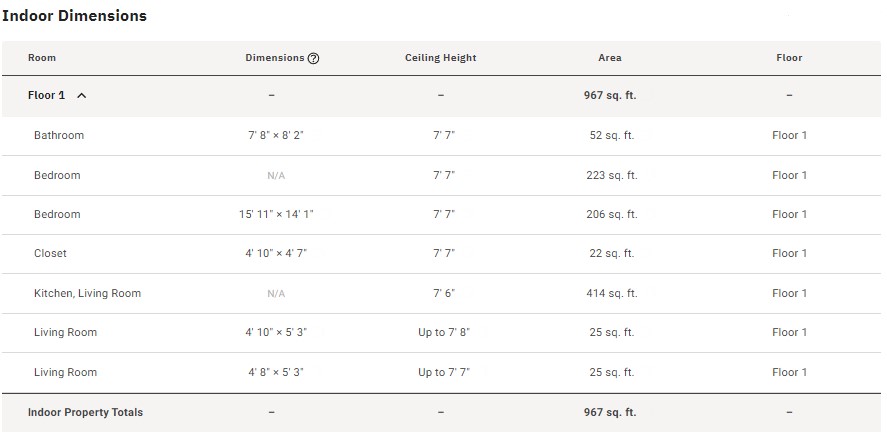Click the Indoor Property Totals row label
The height and width of the screenshot is (439, 887).
pyautogui.click(x=85, y=412)
